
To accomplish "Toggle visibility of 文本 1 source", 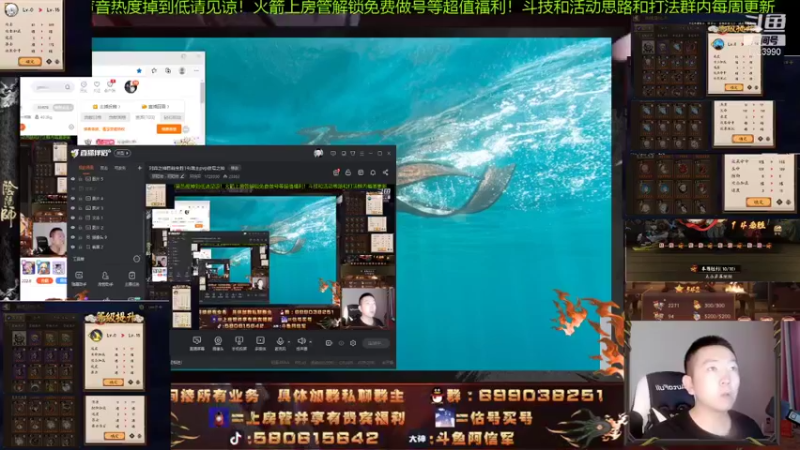I will (73, 218).
